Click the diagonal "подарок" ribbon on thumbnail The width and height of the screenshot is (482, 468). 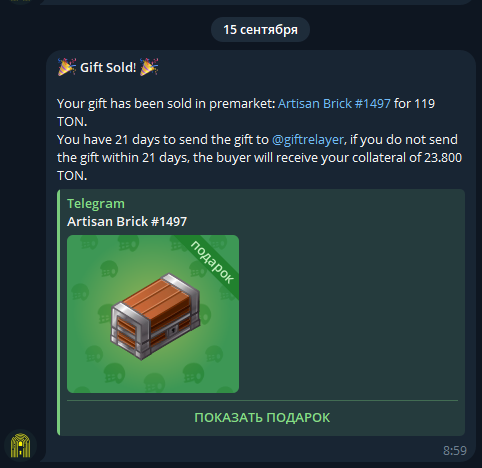pos(212,262)
